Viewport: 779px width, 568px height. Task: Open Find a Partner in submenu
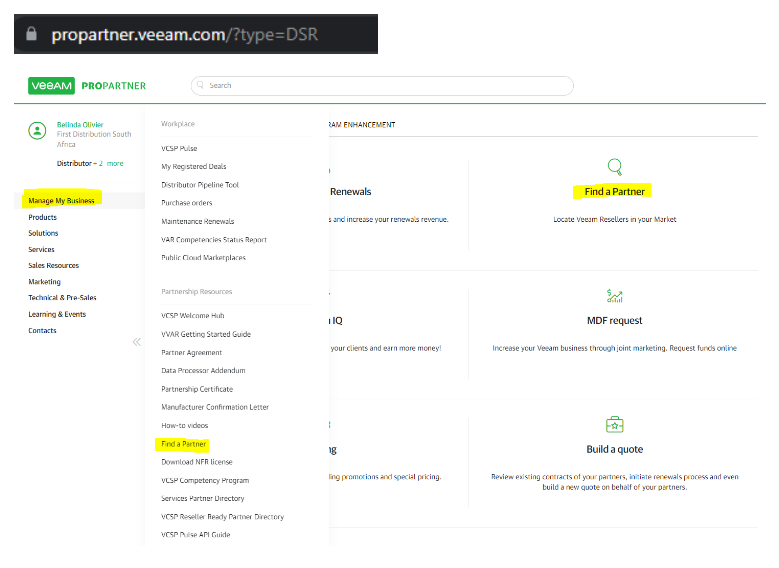coord(183,444)
